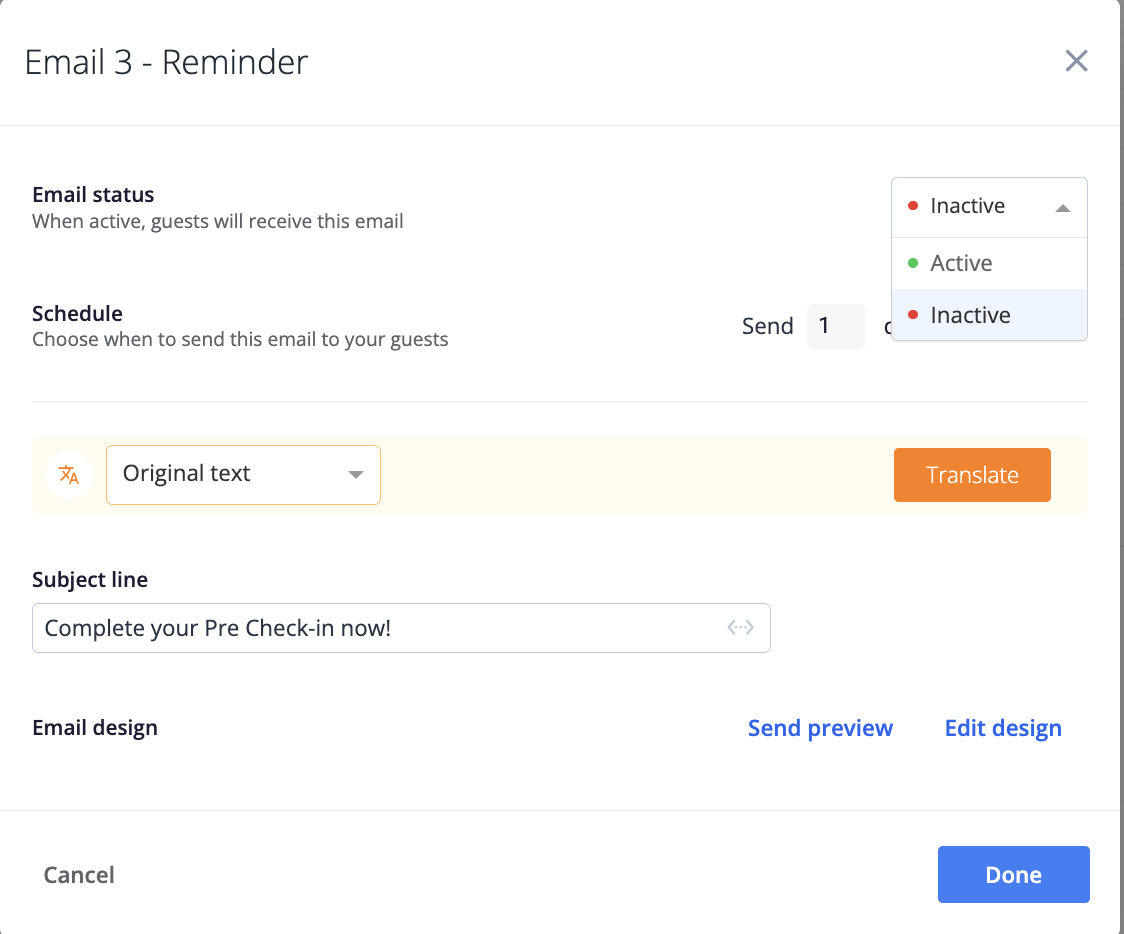
Task: Click the Send preview link
Action: click(x=820, y=728)
